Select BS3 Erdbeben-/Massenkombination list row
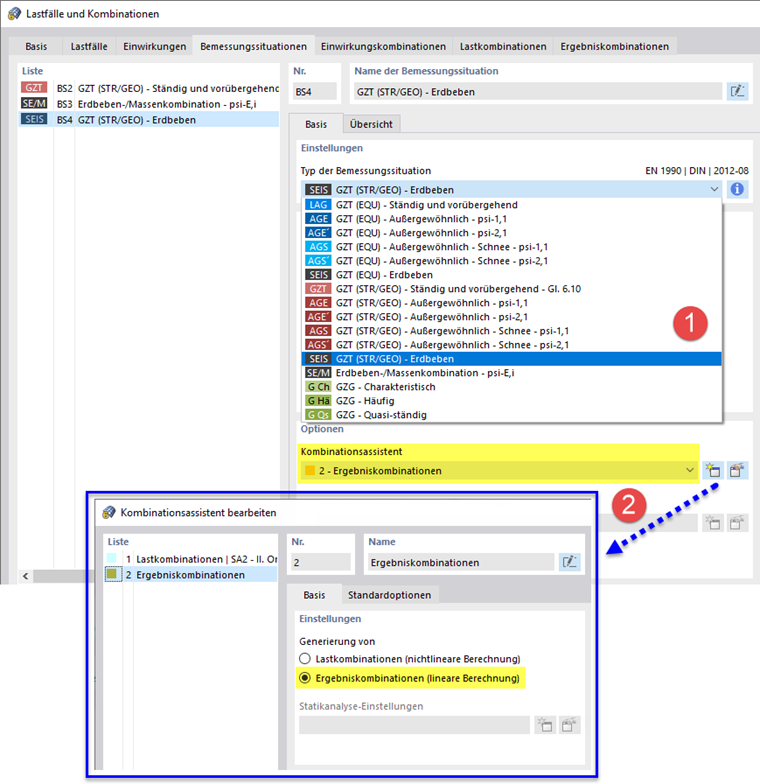 (x=149, y=104)
